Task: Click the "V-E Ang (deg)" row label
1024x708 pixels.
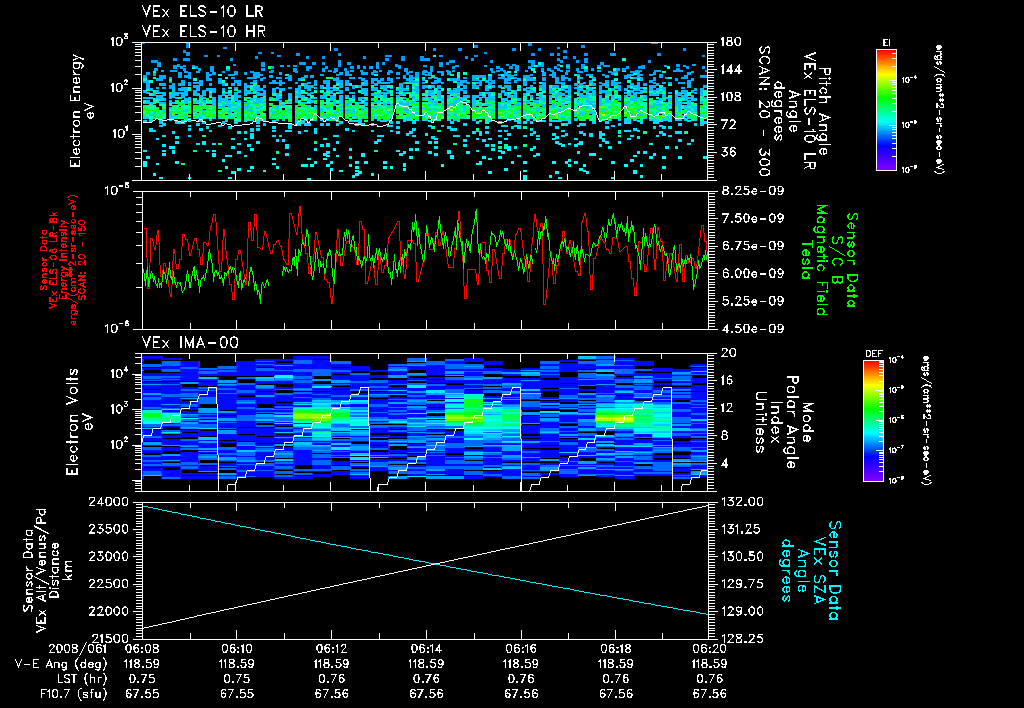Action: [61, 664]
